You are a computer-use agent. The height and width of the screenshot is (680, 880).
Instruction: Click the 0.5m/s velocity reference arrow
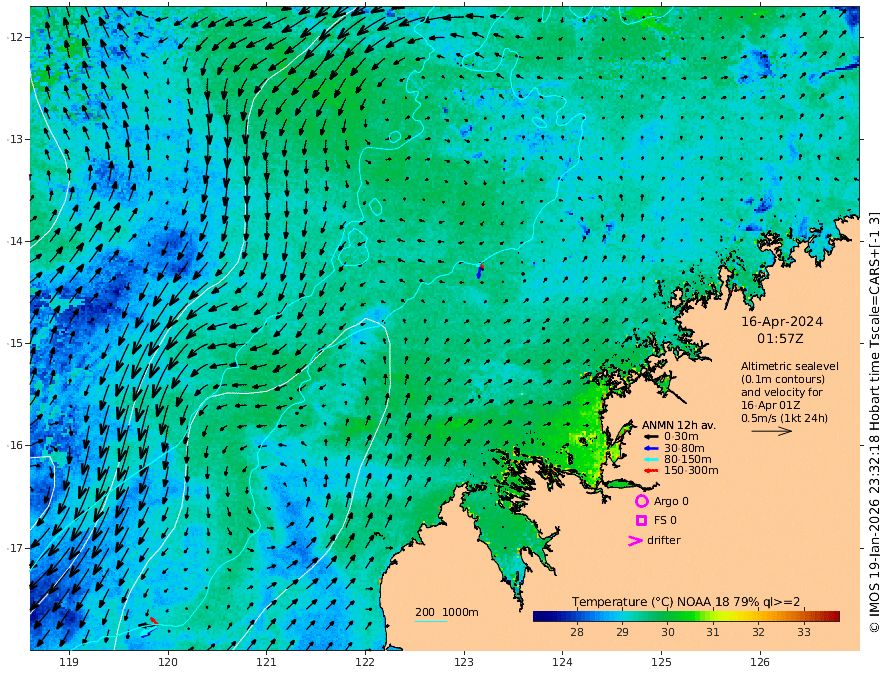[772, 431]
